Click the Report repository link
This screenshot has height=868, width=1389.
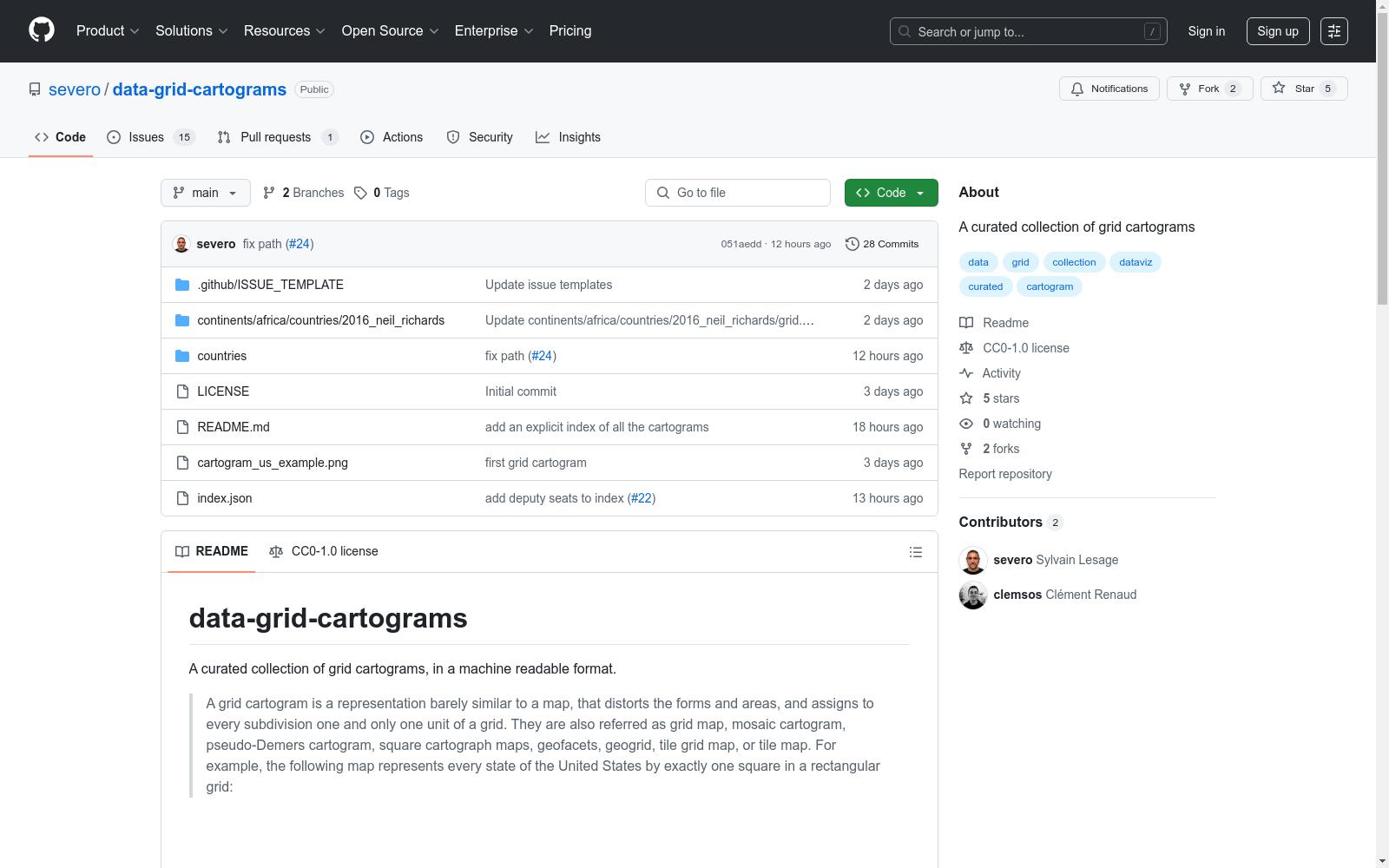point(1005,474)
